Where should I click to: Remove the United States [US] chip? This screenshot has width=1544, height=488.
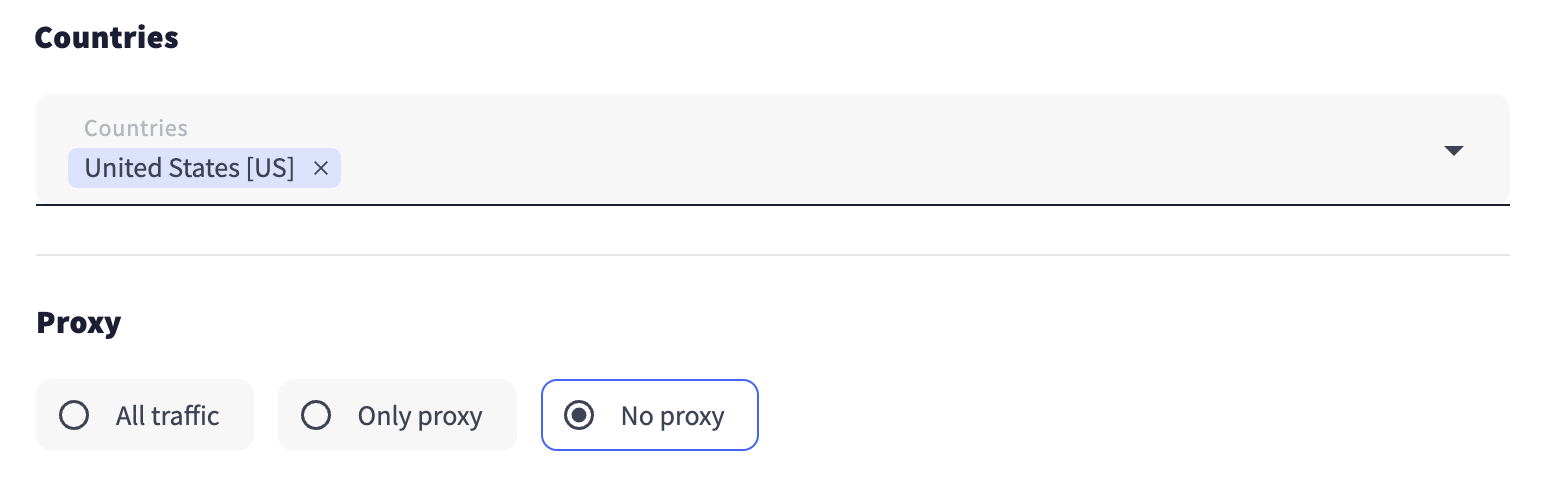point(321,169)
